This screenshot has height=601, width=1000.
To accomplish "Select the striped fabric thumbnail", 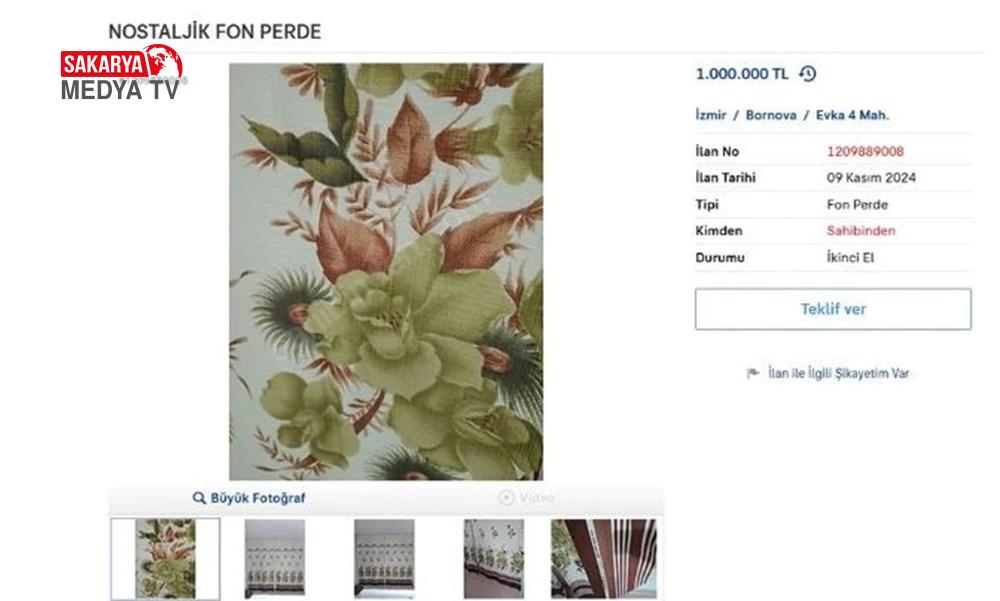I will pos(603,559).
